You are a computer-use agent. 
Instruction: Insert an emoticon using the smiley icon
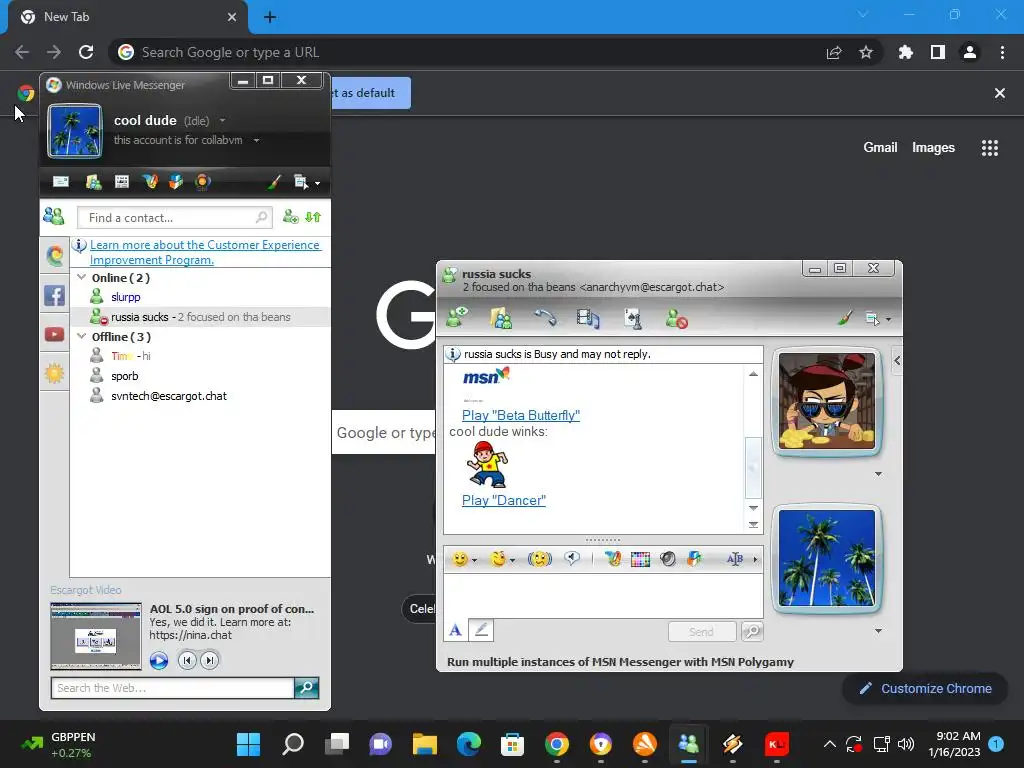(460, 560)
